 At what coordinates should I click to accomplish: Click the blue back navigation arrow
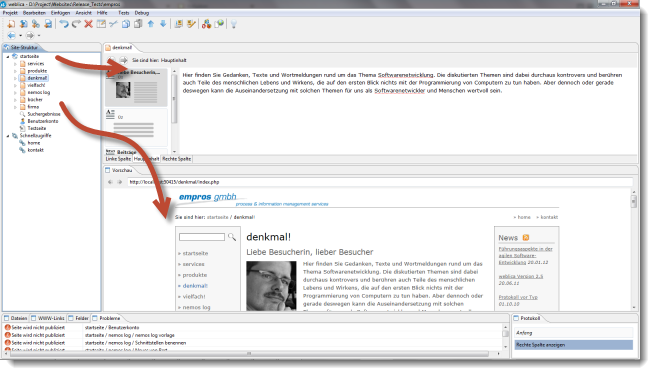[x=11, y=35]
